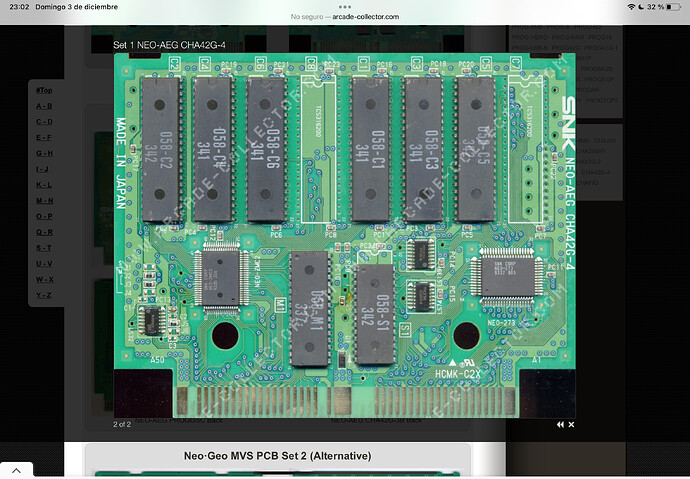Open Y - Z index link
This screenshot has width=690, height=479.
pos(44,295)
